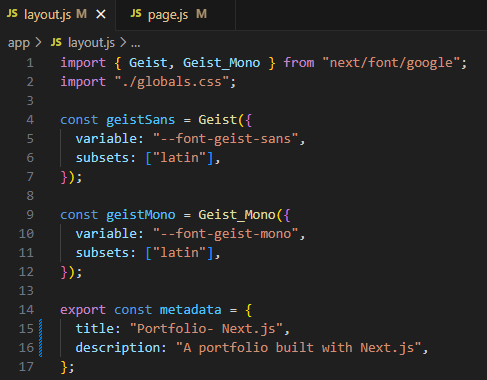Click the modified marker beside line 15
This screenshot has width=487, height=380.
(41, 329)
